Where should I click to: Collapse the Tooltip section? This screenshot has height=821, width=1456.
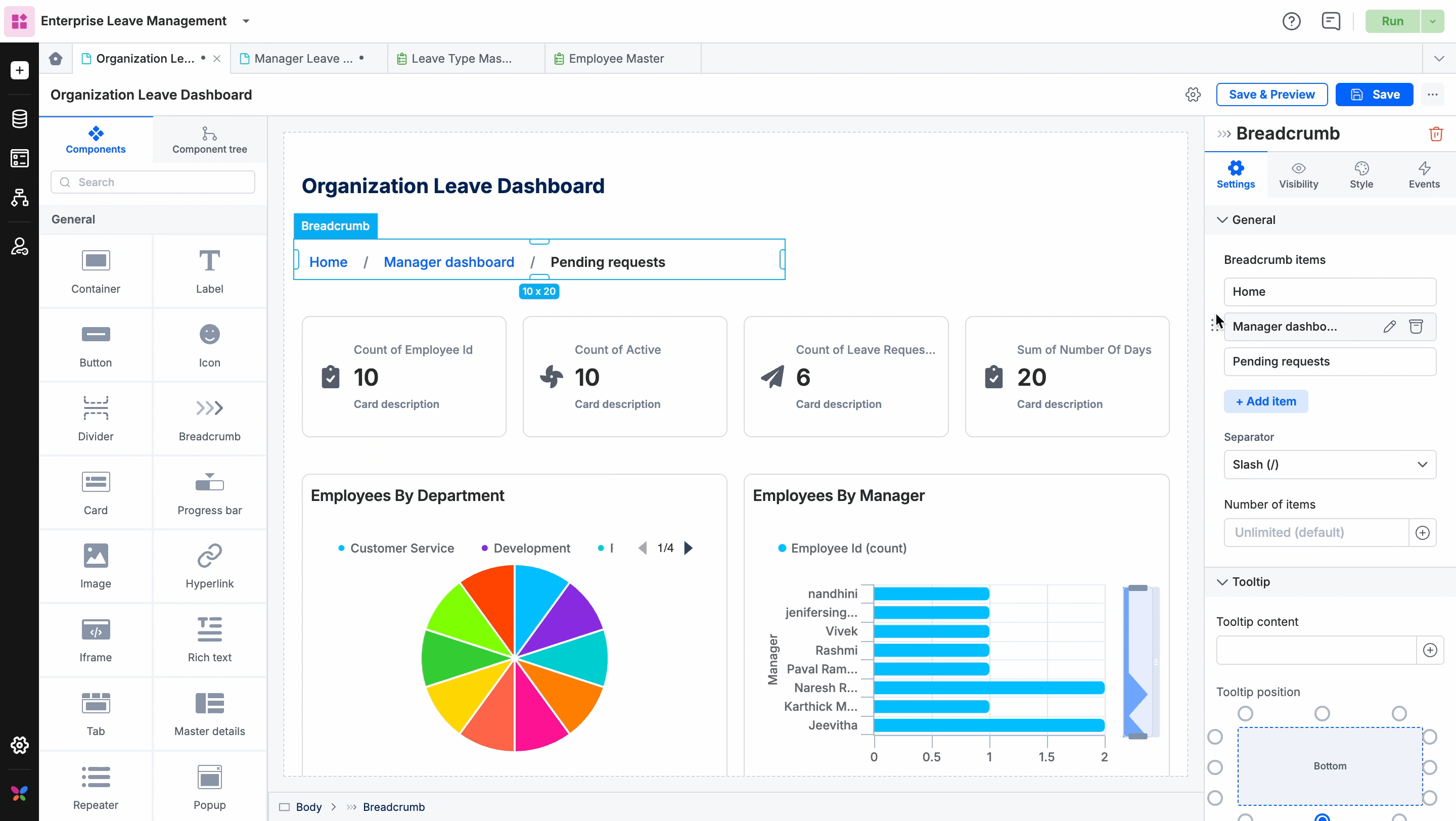tap(1222, 582)
